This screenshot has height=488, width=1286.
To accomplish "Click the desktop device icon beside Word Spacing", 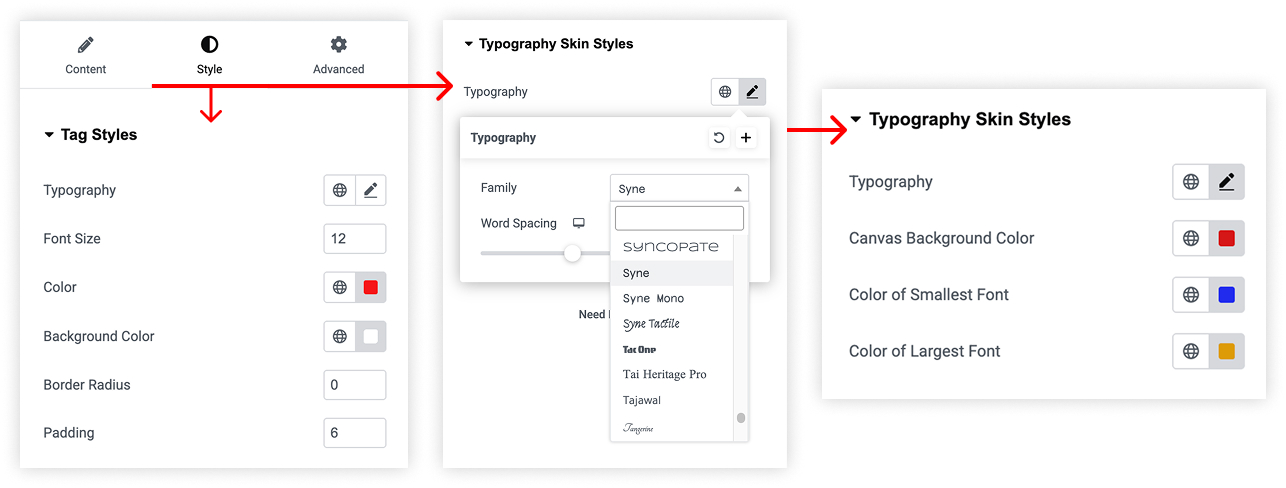I will coord(578,223).
